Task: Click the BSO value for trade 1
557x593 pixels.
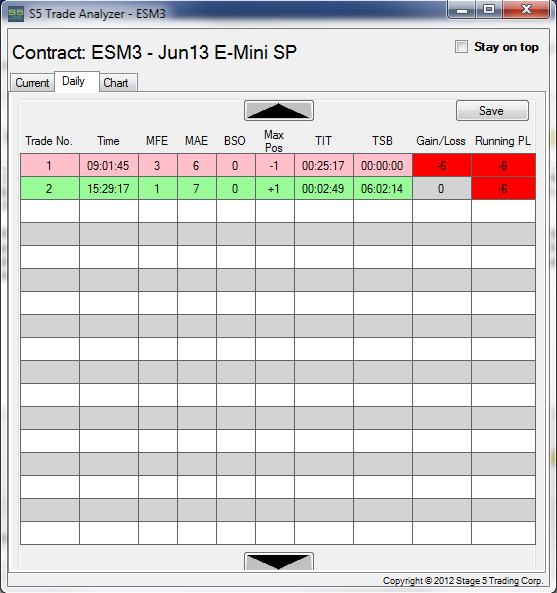Action: pyautogui.click(x=236, y=165)
